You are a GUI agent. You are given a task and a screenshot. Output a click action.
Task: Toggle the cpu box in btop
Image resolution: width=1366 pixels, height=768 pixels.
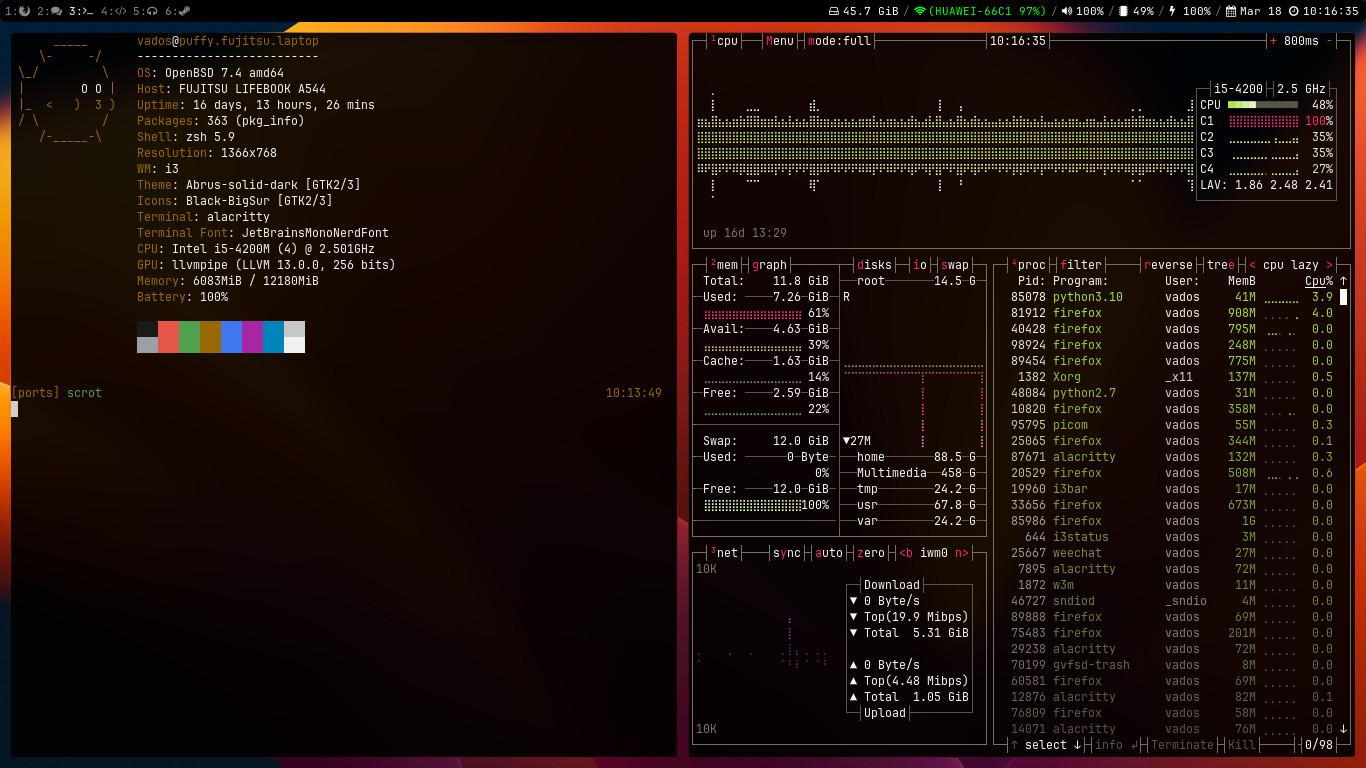(x=724, y=41)
